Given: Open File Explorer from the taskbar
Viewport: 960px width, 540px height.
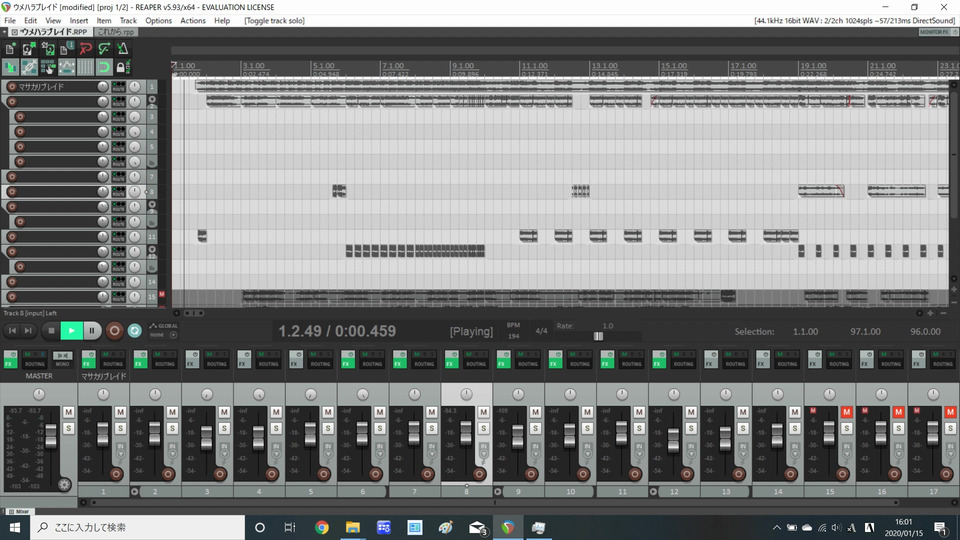Looking at the screenshot, I should (x=353, y=527).
